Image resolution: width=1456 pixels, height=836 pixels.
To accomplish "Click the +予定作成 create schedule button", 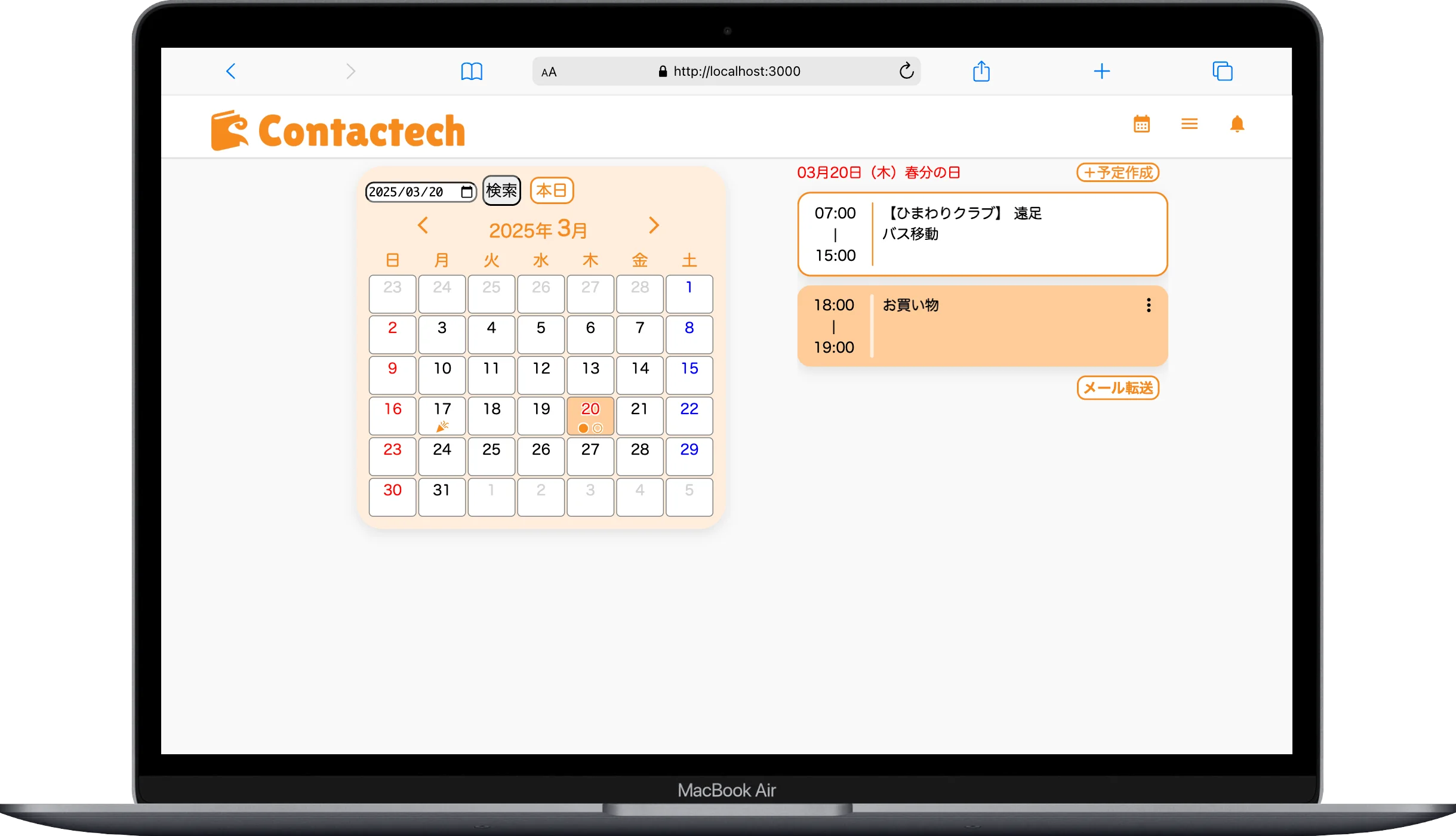I will [x=1118, y=172].
